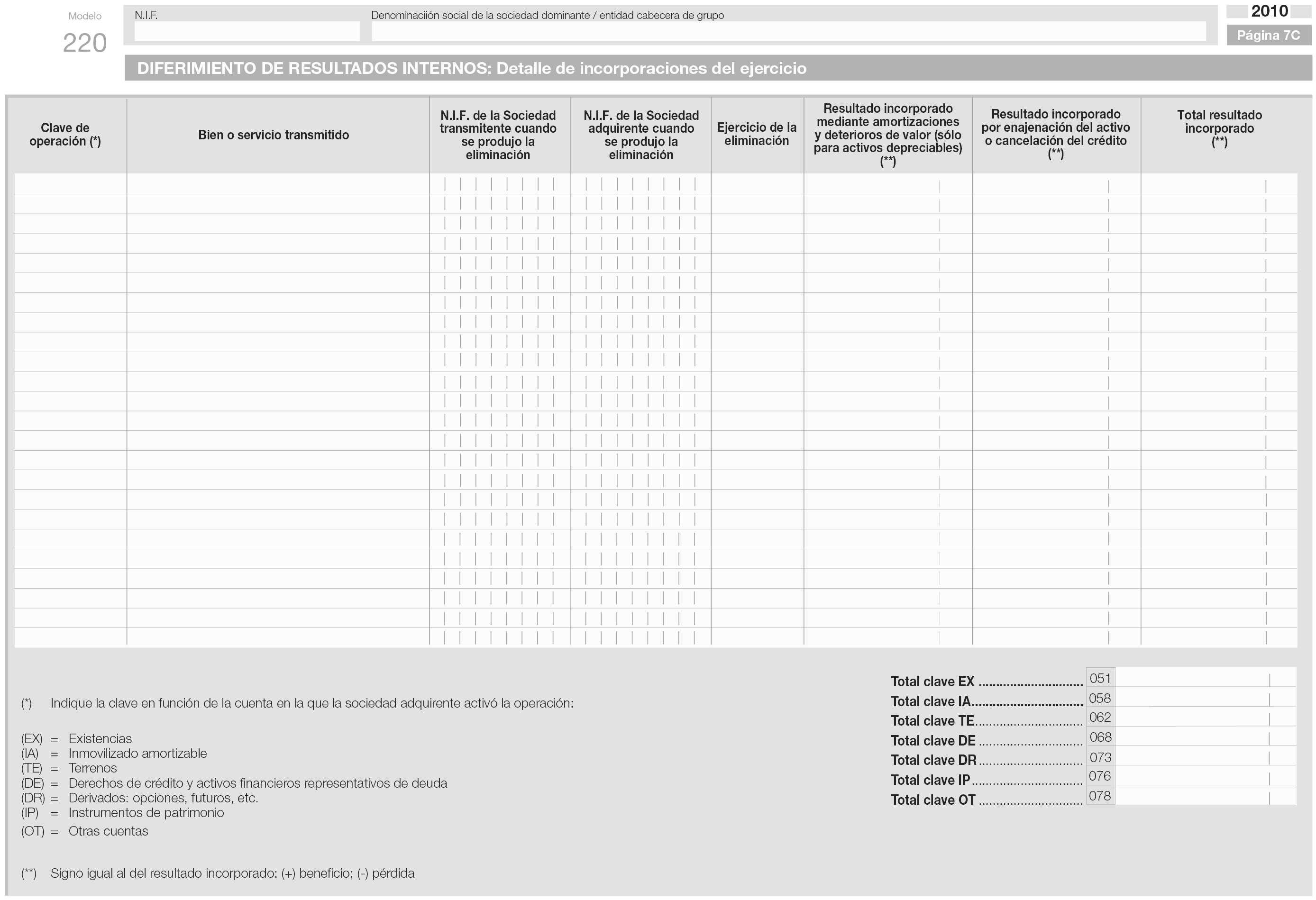
Task: Click the 'Total resultado incorporado' column header
Action: point(1219,128)
